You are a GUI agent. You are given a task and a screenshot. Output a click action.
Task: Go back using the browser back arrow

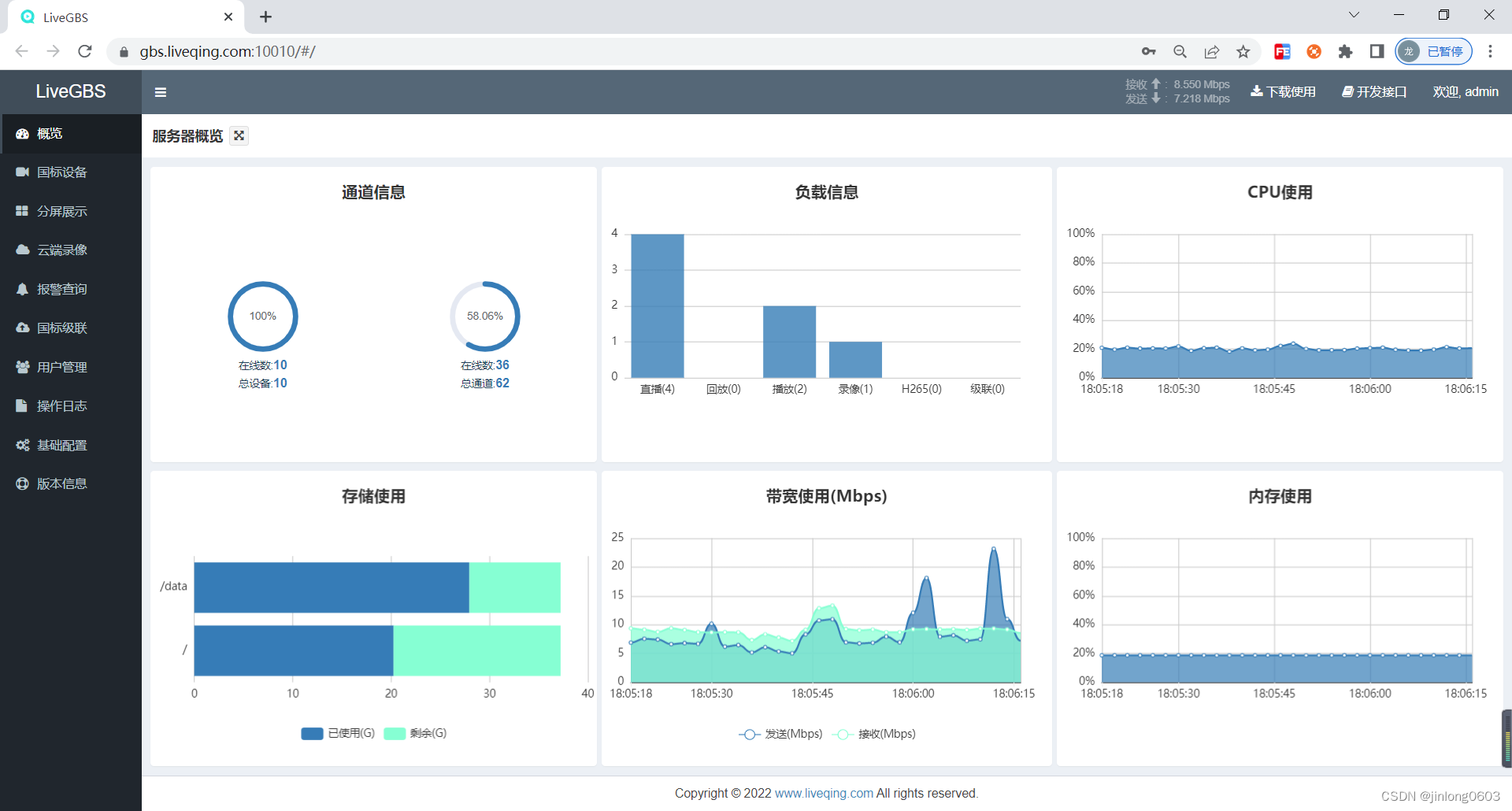[22, 51]
